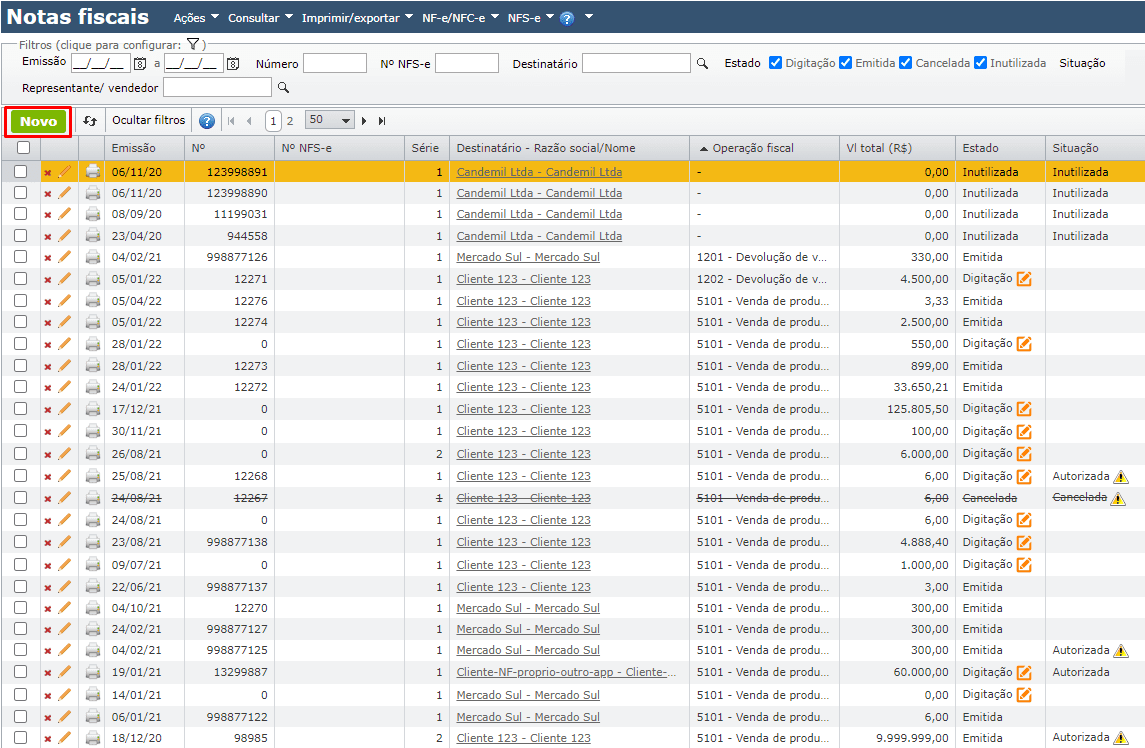The width and height of the screenshot is (1145, 748).
Task: Click search magnifier beside Destinatário field
Action: pyautogui.click(x=702, y=63)
